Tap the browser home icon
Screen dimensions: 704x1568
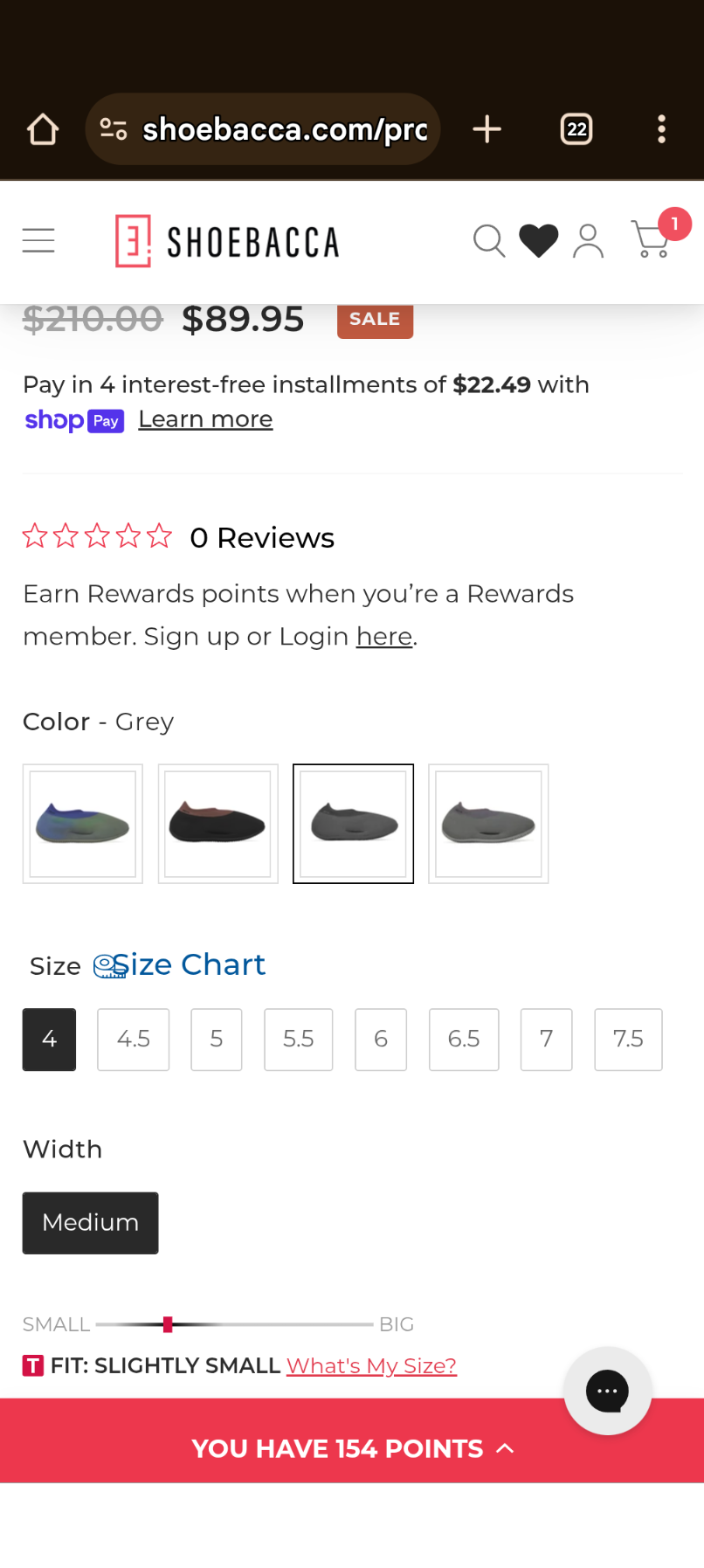pos(43,130)
